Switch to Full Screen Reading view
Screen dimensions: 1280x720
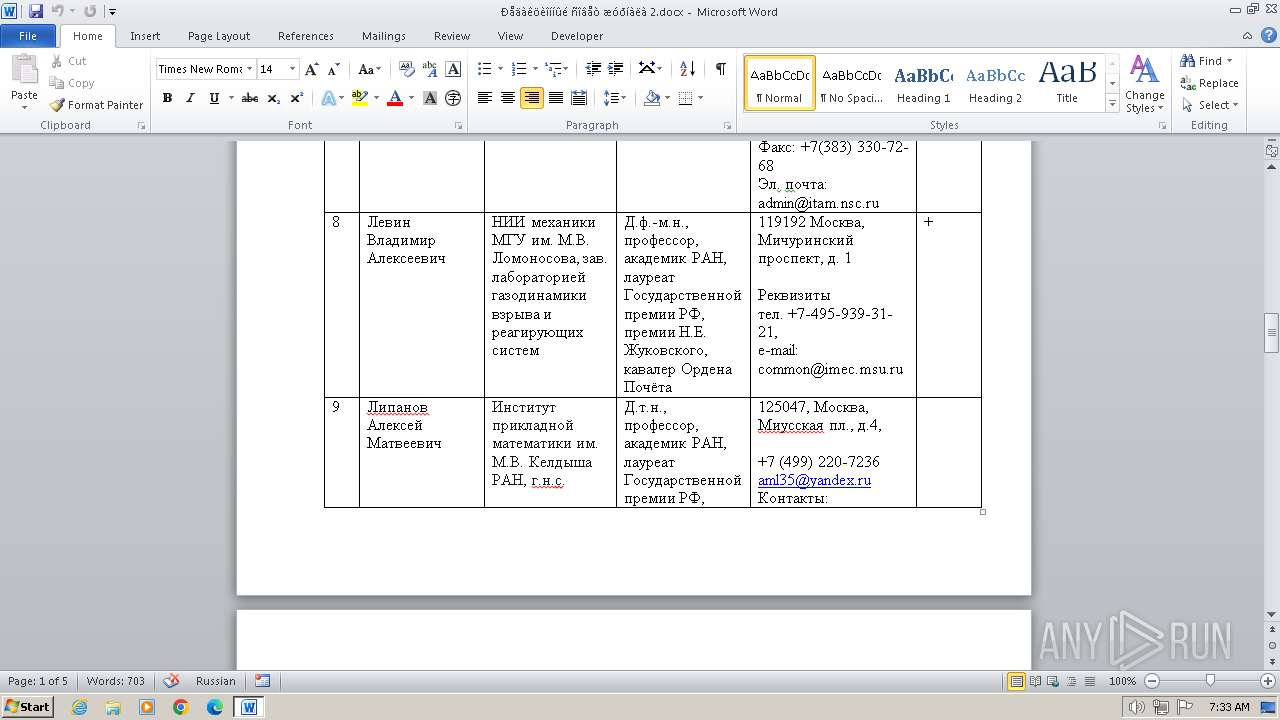pos(1035,681)
